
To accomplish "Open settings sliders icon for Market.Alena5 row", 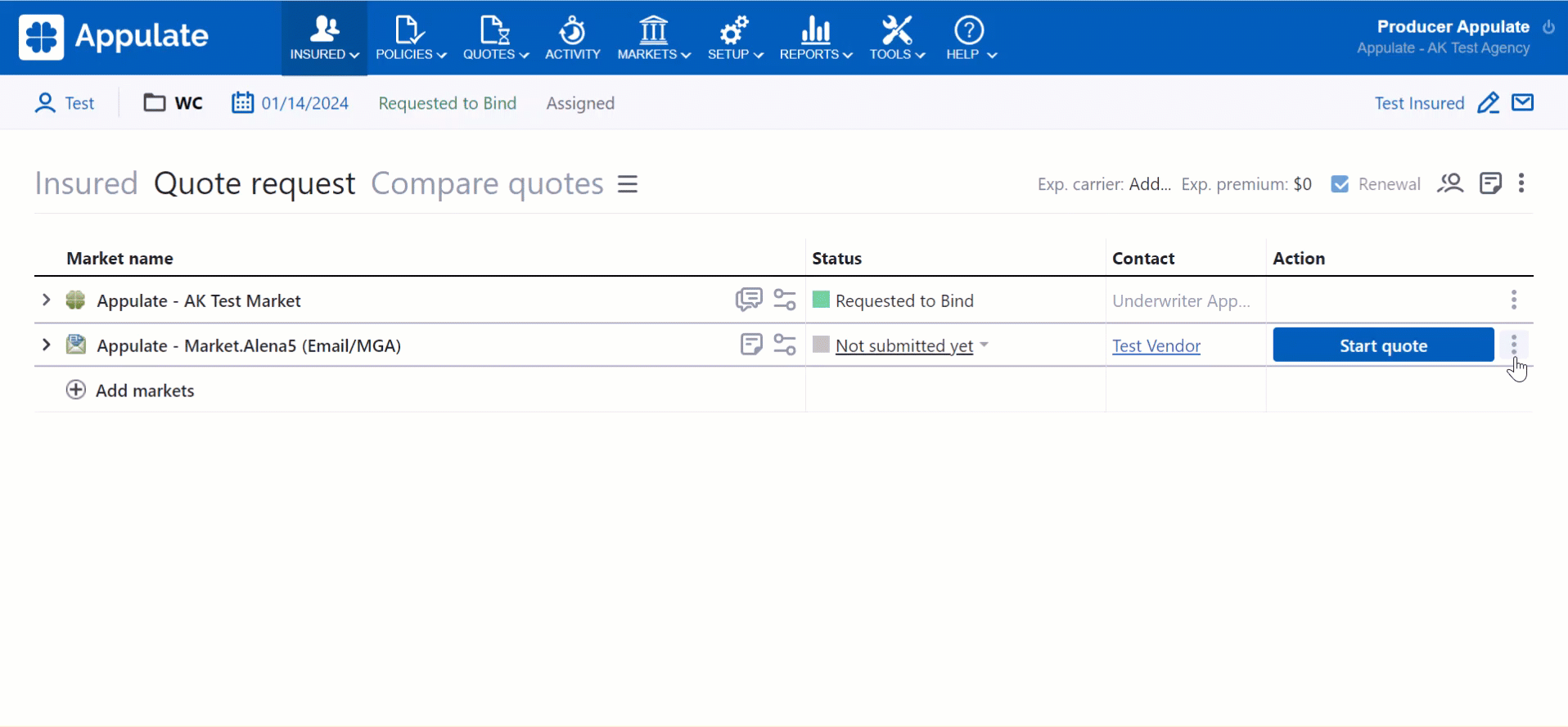I will coord(785,345).
